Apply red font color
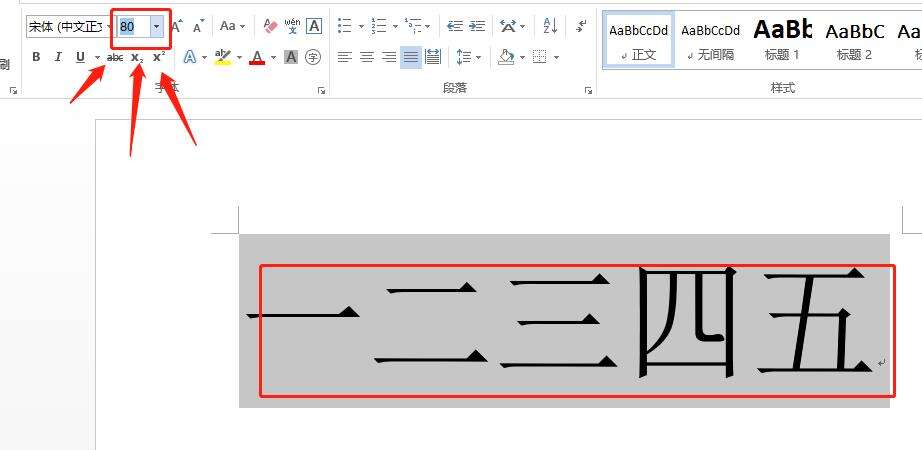The image size is (922, 450). 257,57
